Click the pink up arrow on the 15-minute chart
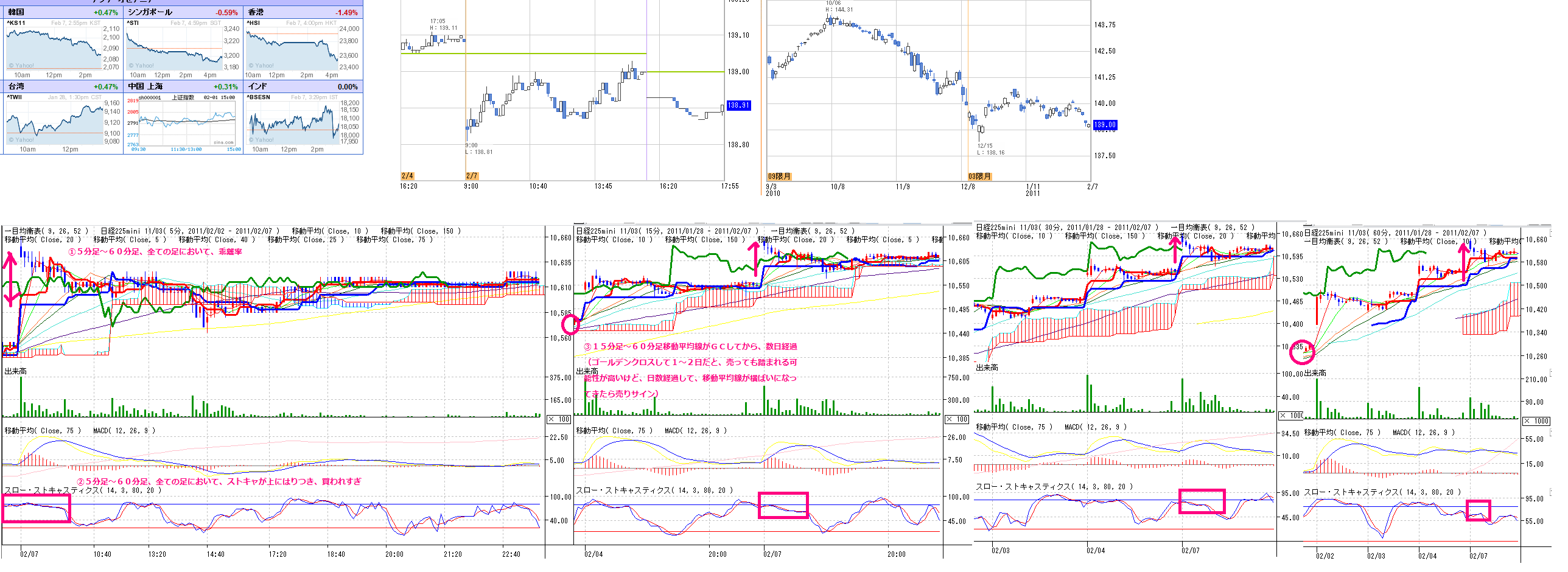Viewport: 1568px width, 572px height. (755, 259)
